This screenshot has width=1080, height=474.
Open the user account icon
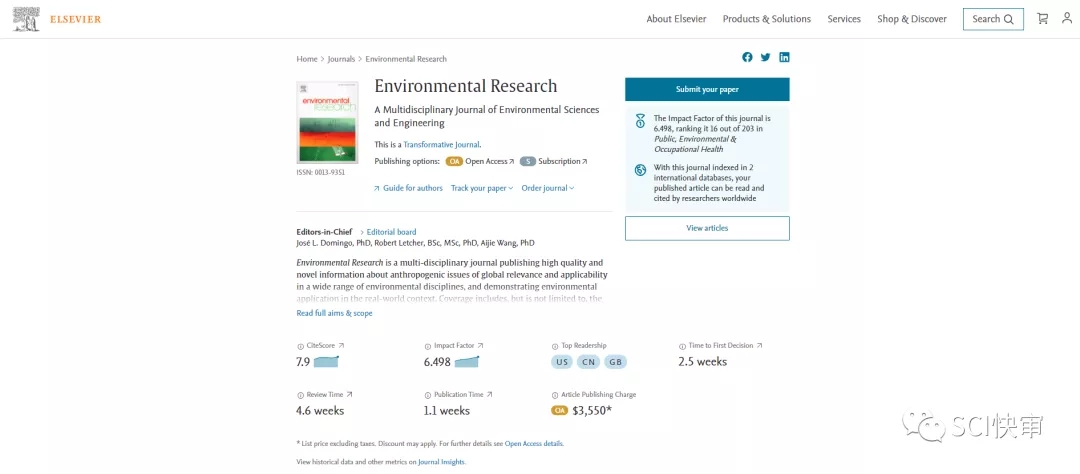pyautogui.click(x=1067, y=19)
